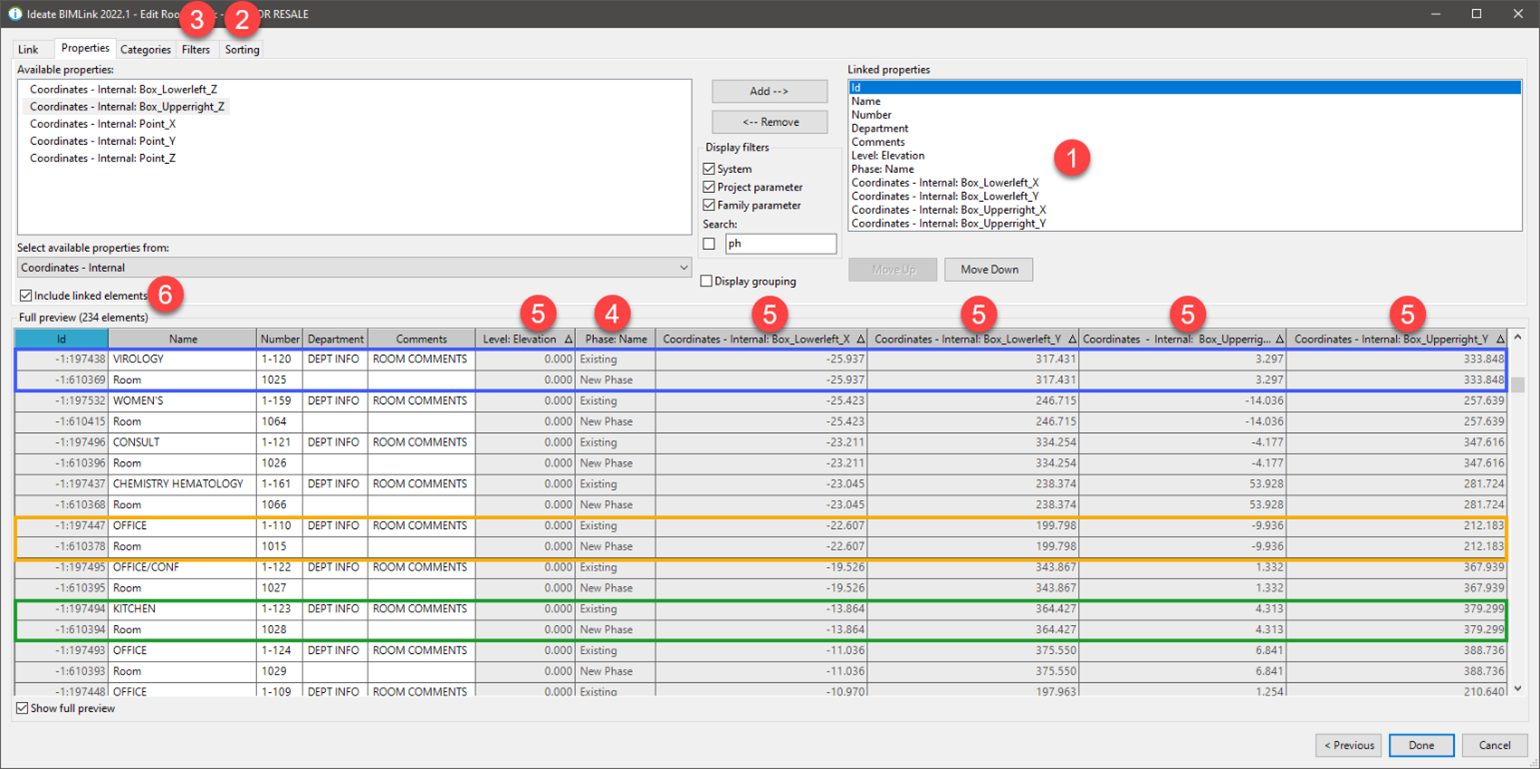Viewport: 1540px width, 769px height.
Task: Click the Search input field containing ph
Action: click(x=780, y=243)
